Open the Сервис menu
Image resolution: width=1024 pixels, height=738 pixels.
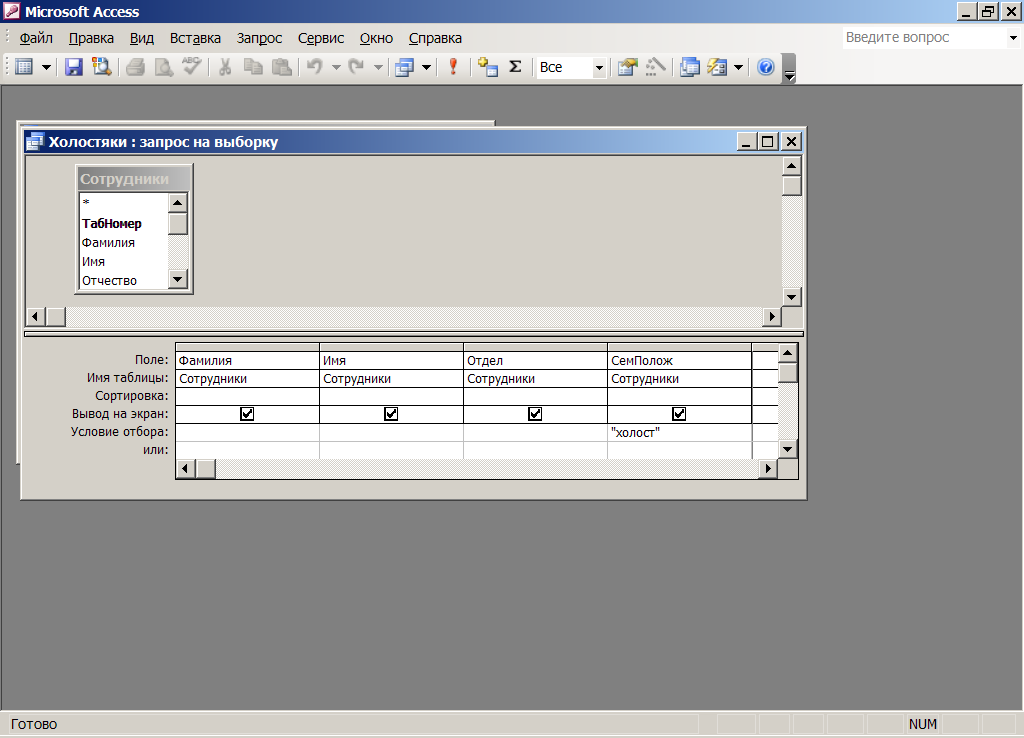[321, 38]
